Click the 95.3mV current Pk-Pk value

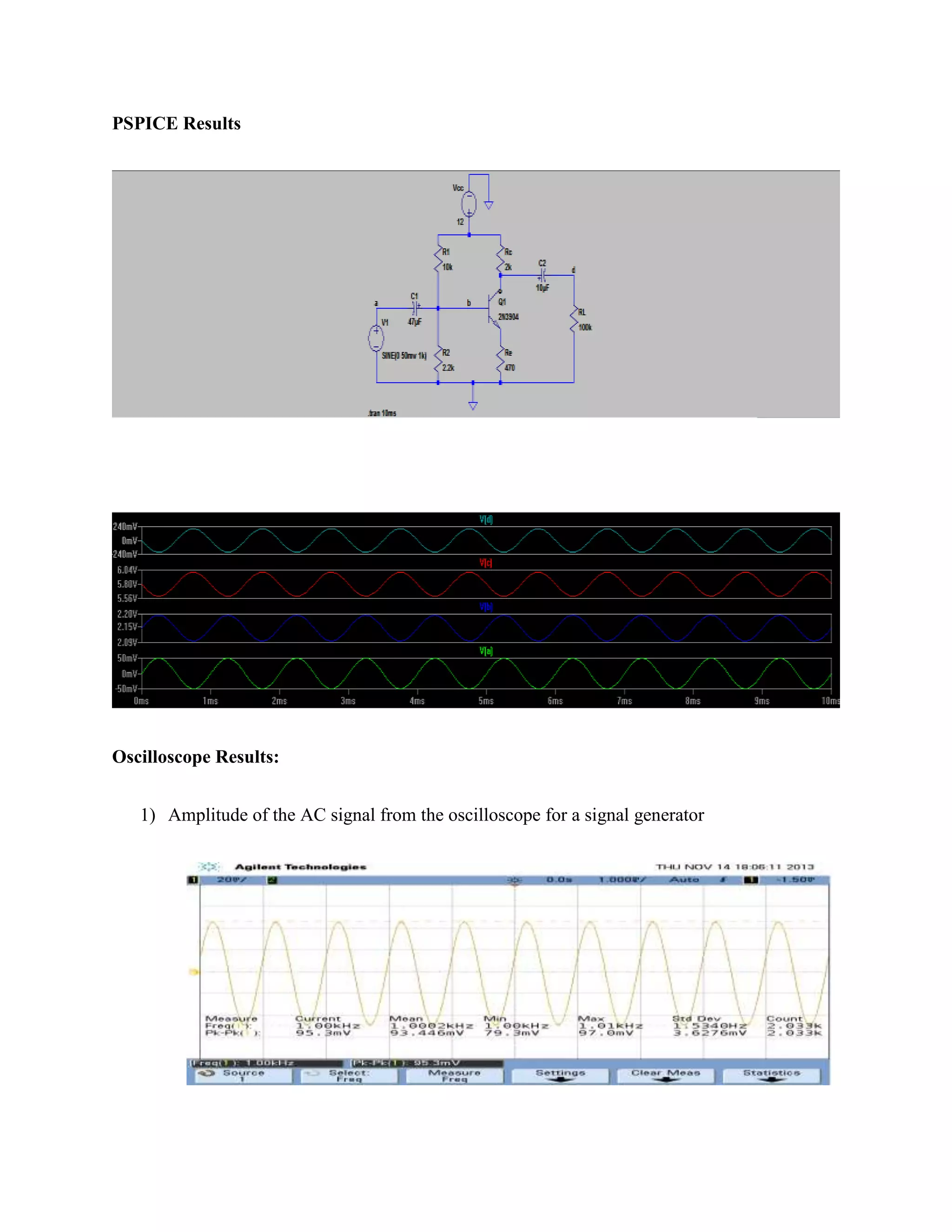324,1033
